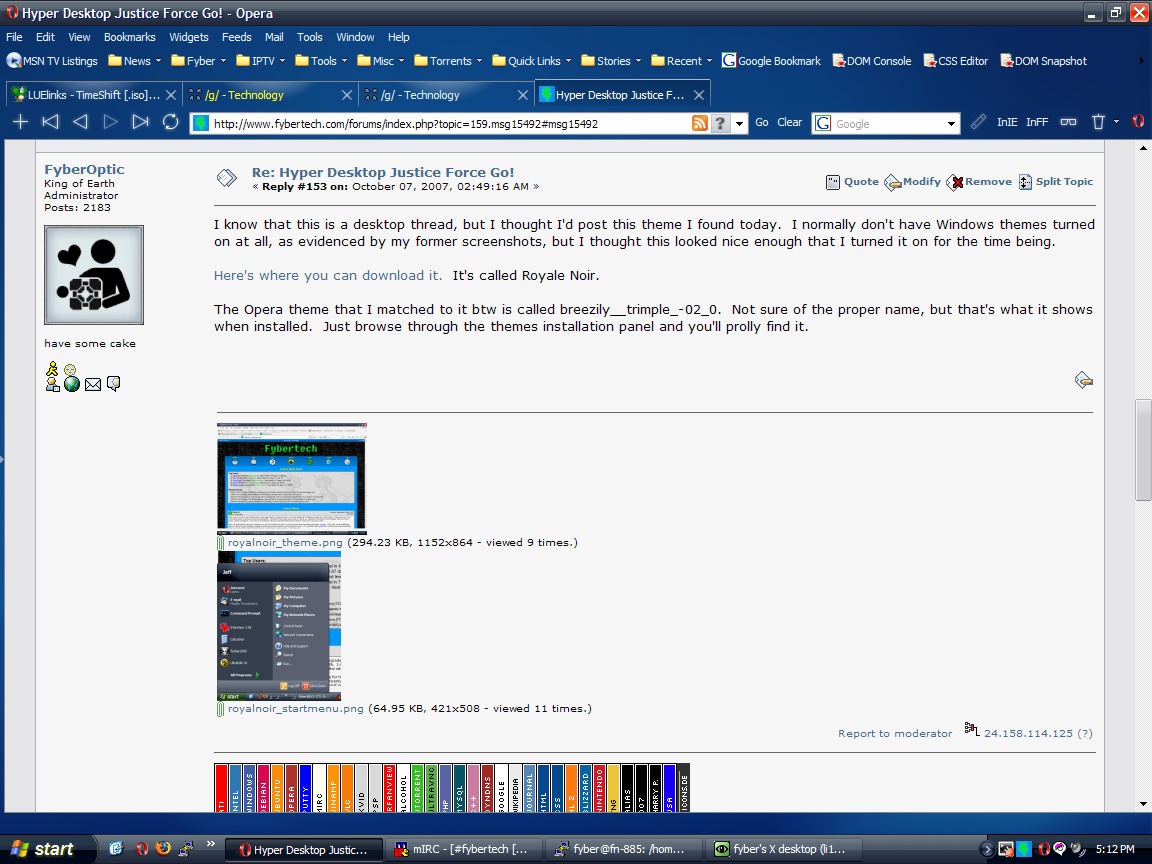Click the Quote button on the post
Image resolution: width=1152 pixels, height=864 pixels.
[852, 181]
